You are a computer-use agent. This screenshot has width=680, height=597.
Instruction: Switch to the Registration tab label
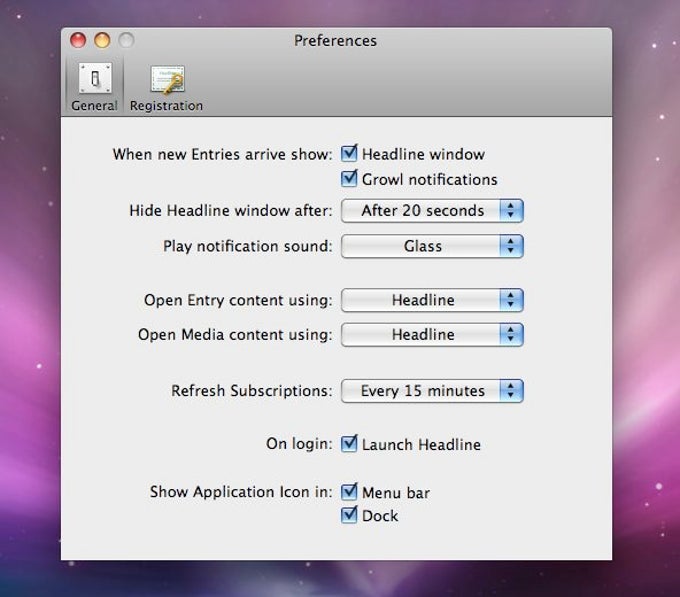[166, 106]
